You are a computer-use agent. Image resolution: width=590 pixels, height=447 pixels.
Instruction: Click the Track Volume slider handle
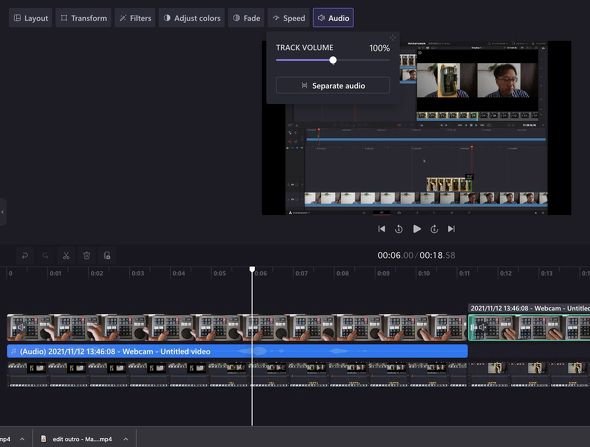pyautogui.click(x=333, y=60)
